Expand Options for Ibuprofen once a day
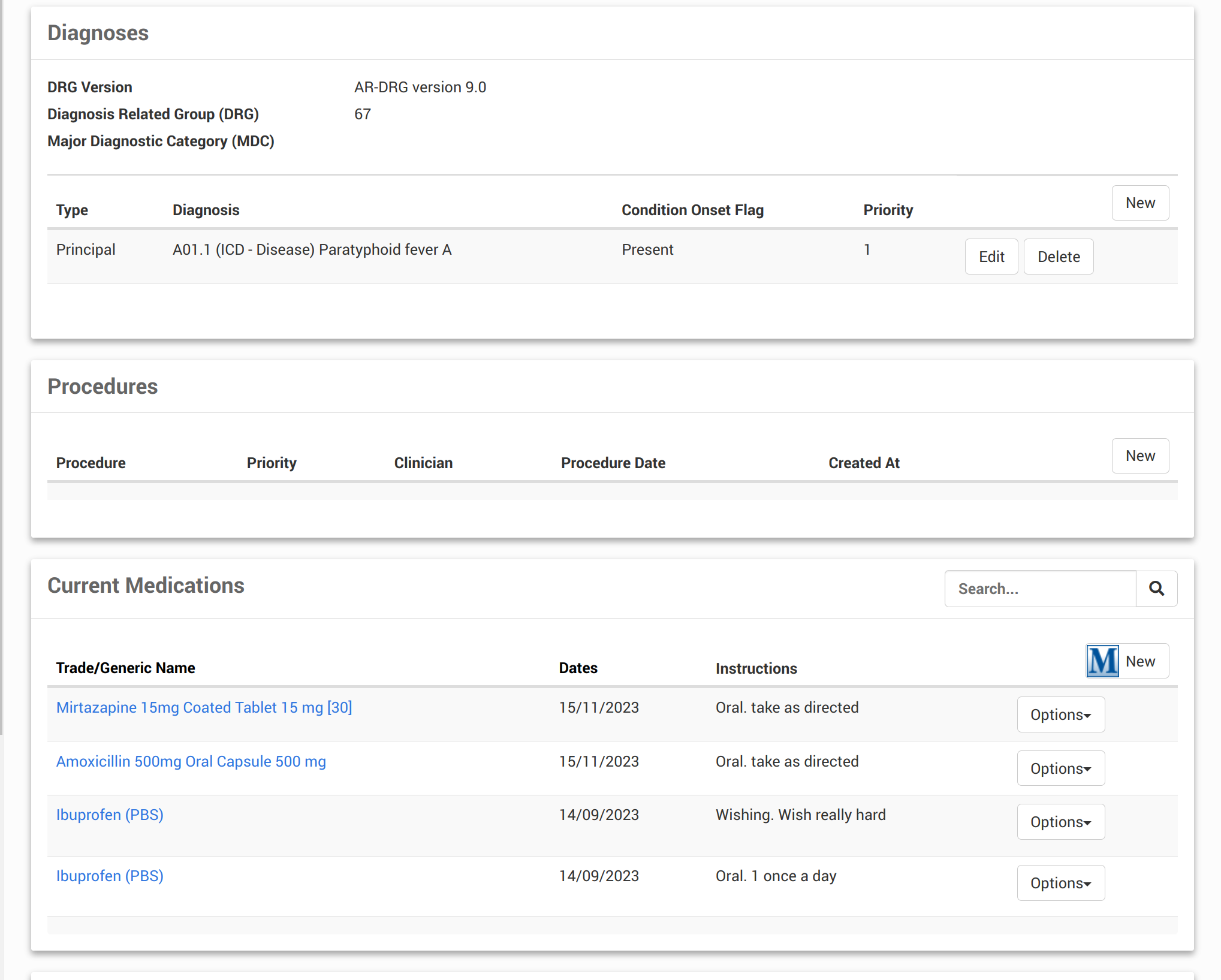The height and width of the screenshot is (980, 1221). [1060, 883]
